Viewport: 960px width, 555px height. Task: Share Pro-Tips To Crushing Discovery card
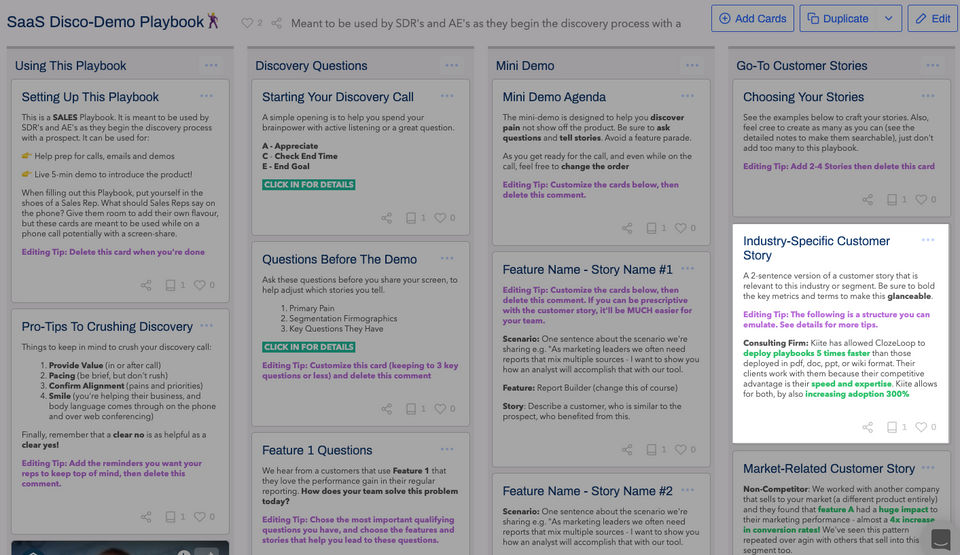[x=146, y=516]
